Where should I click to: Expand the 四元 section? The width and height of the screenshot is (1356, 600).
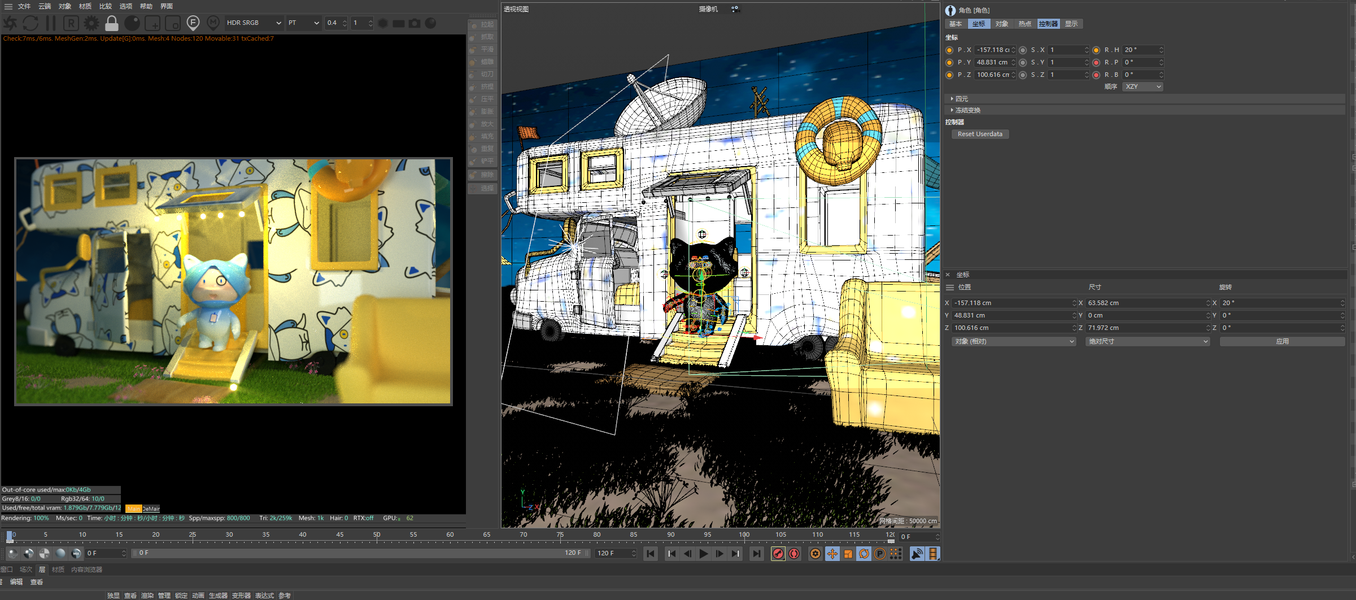[x=1145, y=99]
